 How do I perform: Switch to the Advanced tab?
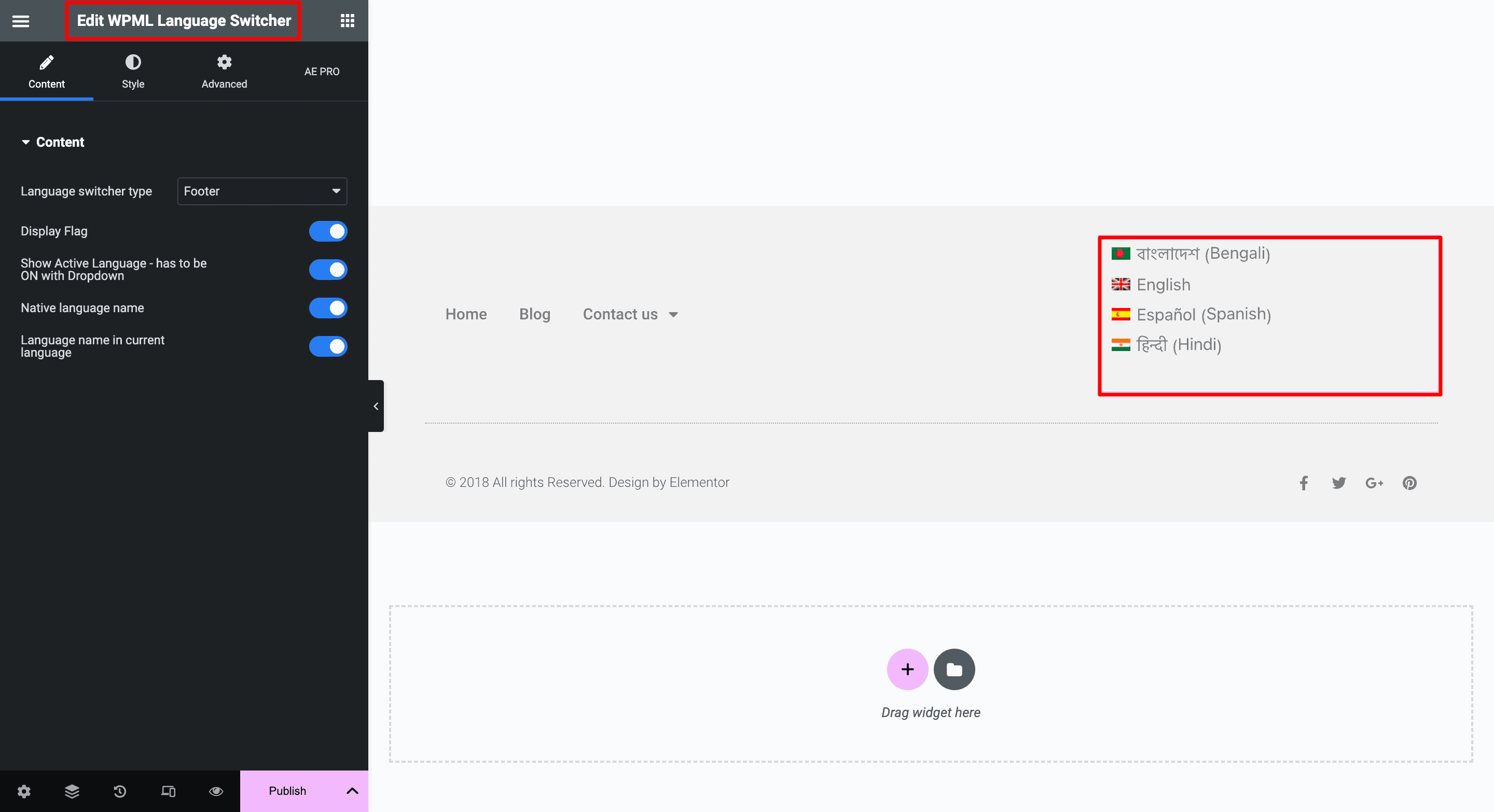[224, 72]
